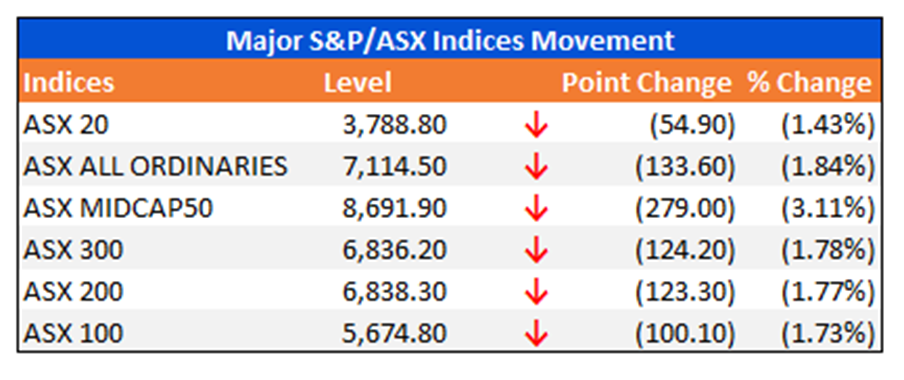This screenshot has width=904, height=380.
Task: Click the red down arrow for ASX 300
Action: pos(536,251)
